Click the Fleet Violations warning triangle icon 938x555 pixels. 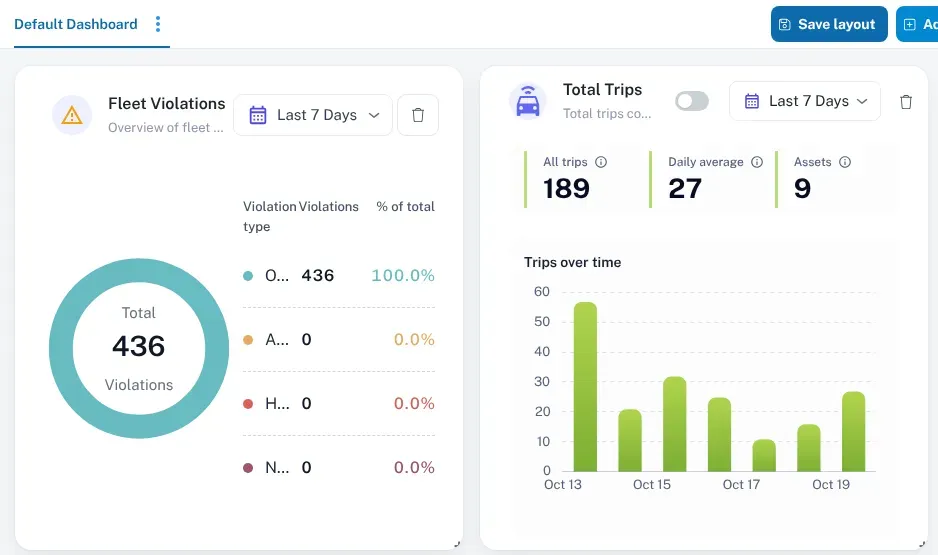coord(72,115)
